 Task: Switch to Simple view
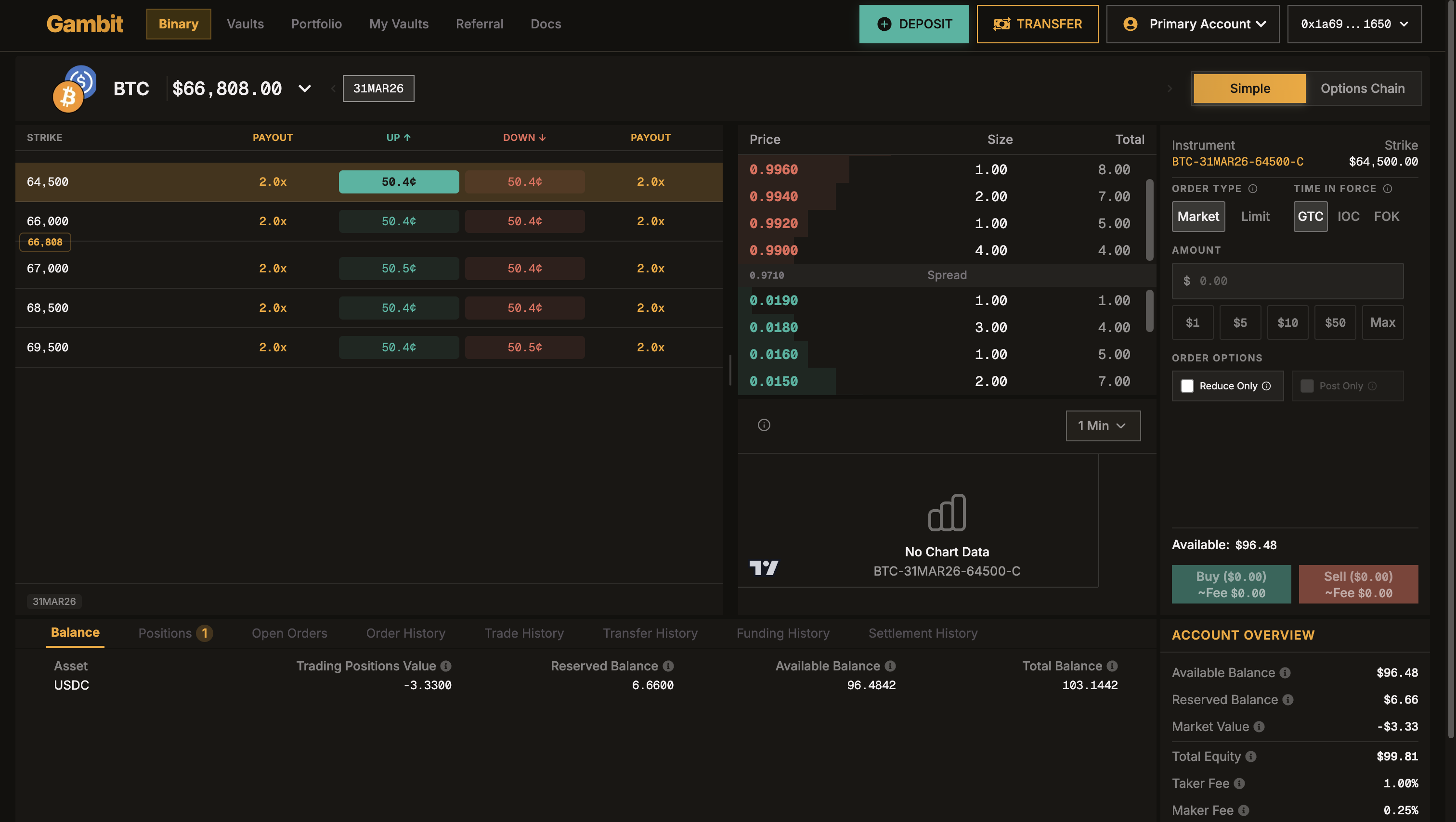click(1250, 89)
